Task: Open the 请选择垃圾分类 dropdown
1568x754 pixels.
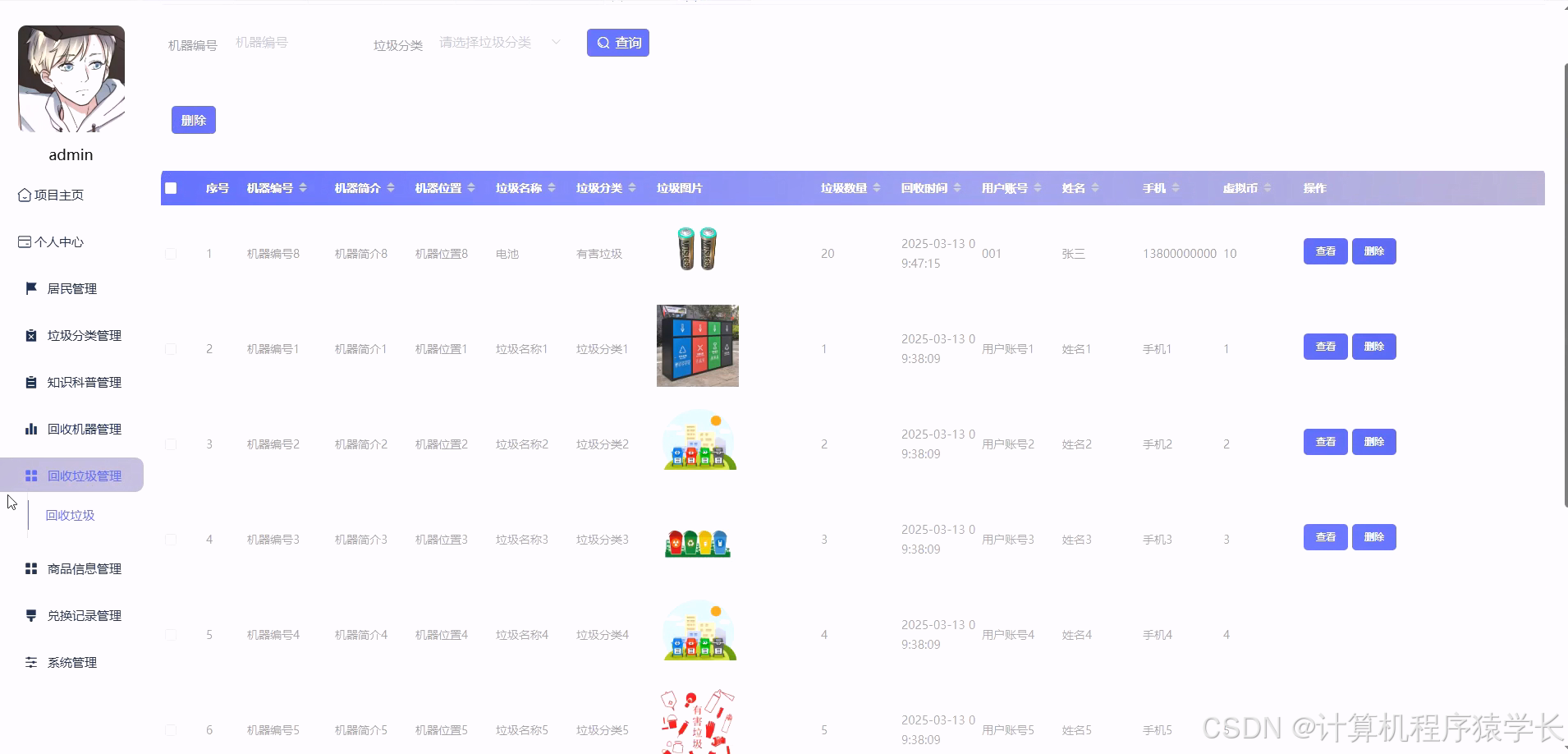Action: (x=497, y=42)
